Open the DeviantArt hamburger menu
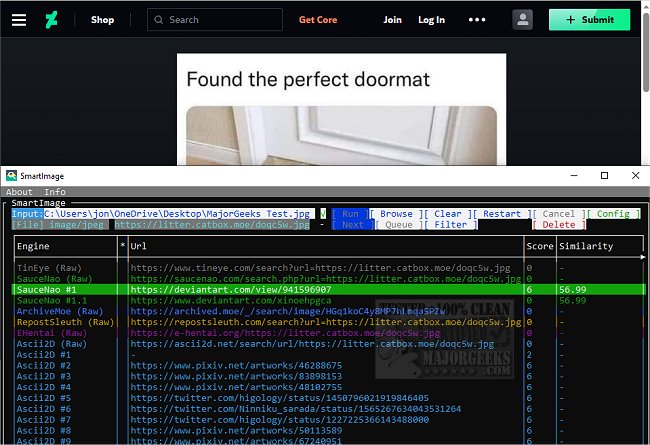 [x=19, y=19]
